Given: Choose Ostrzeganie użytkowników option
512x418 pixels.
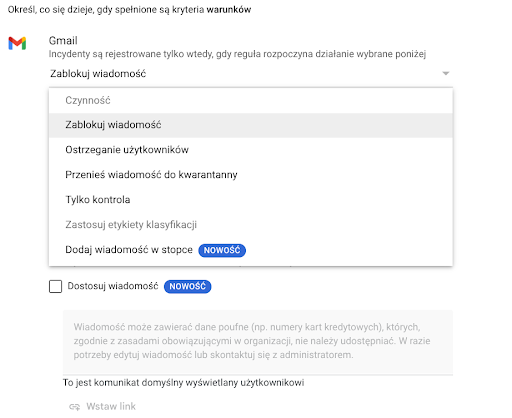Looking at the screenshot, I should tap(251, 150).
